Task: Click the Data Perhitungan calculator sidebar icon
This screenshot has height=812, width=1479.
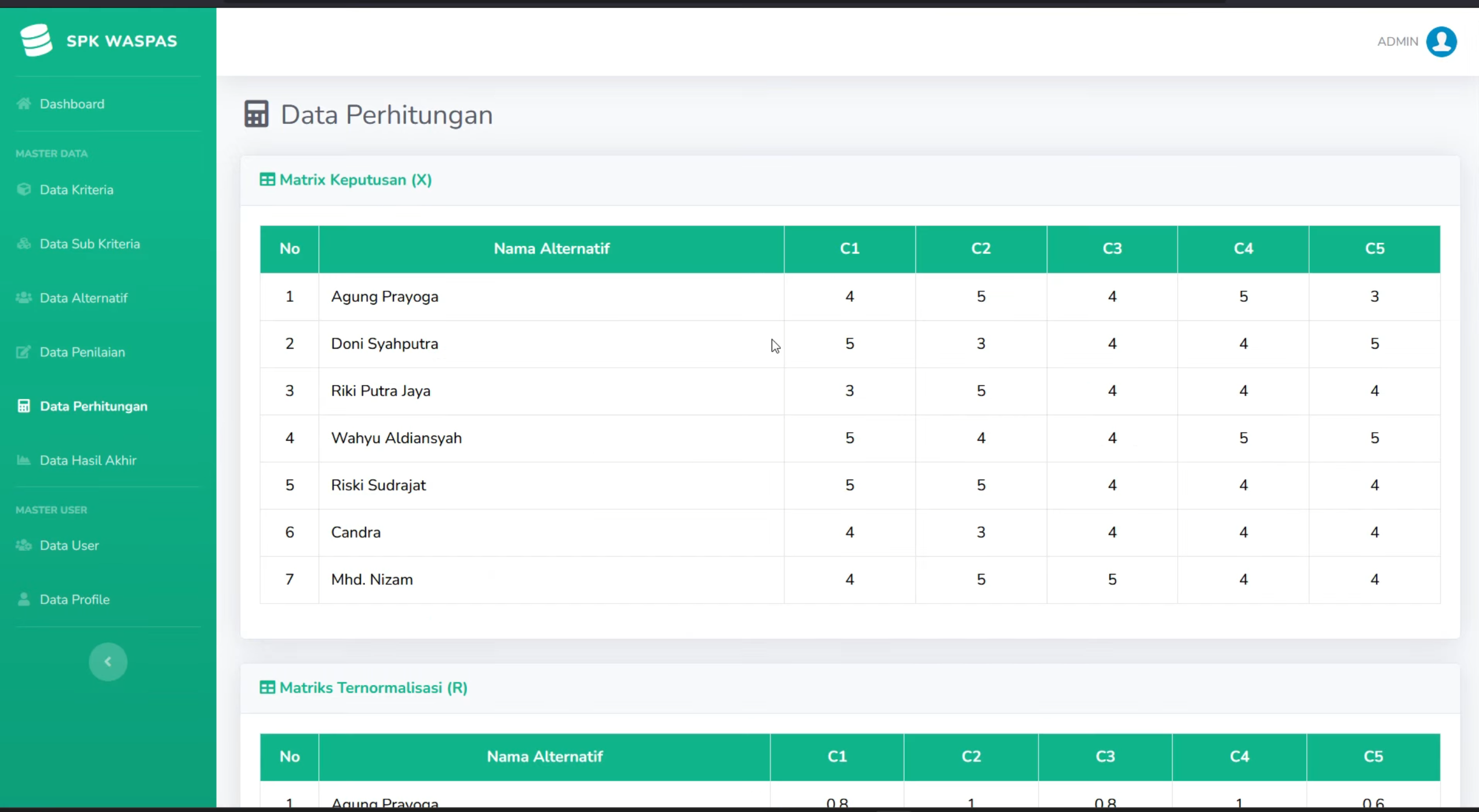Action: pos(24,406)
